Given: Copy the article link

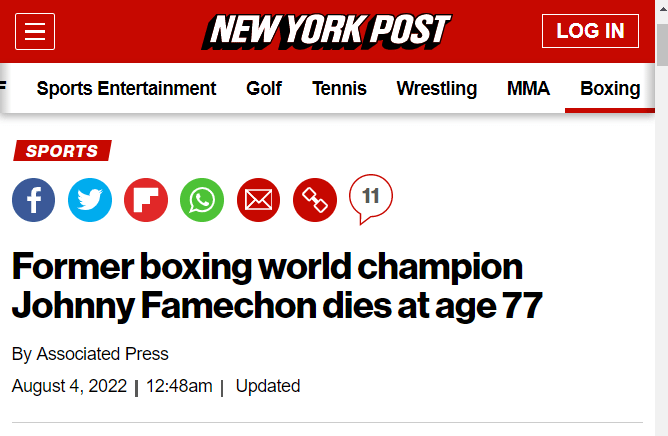Looking at the screenshot, I should (315, 200).
